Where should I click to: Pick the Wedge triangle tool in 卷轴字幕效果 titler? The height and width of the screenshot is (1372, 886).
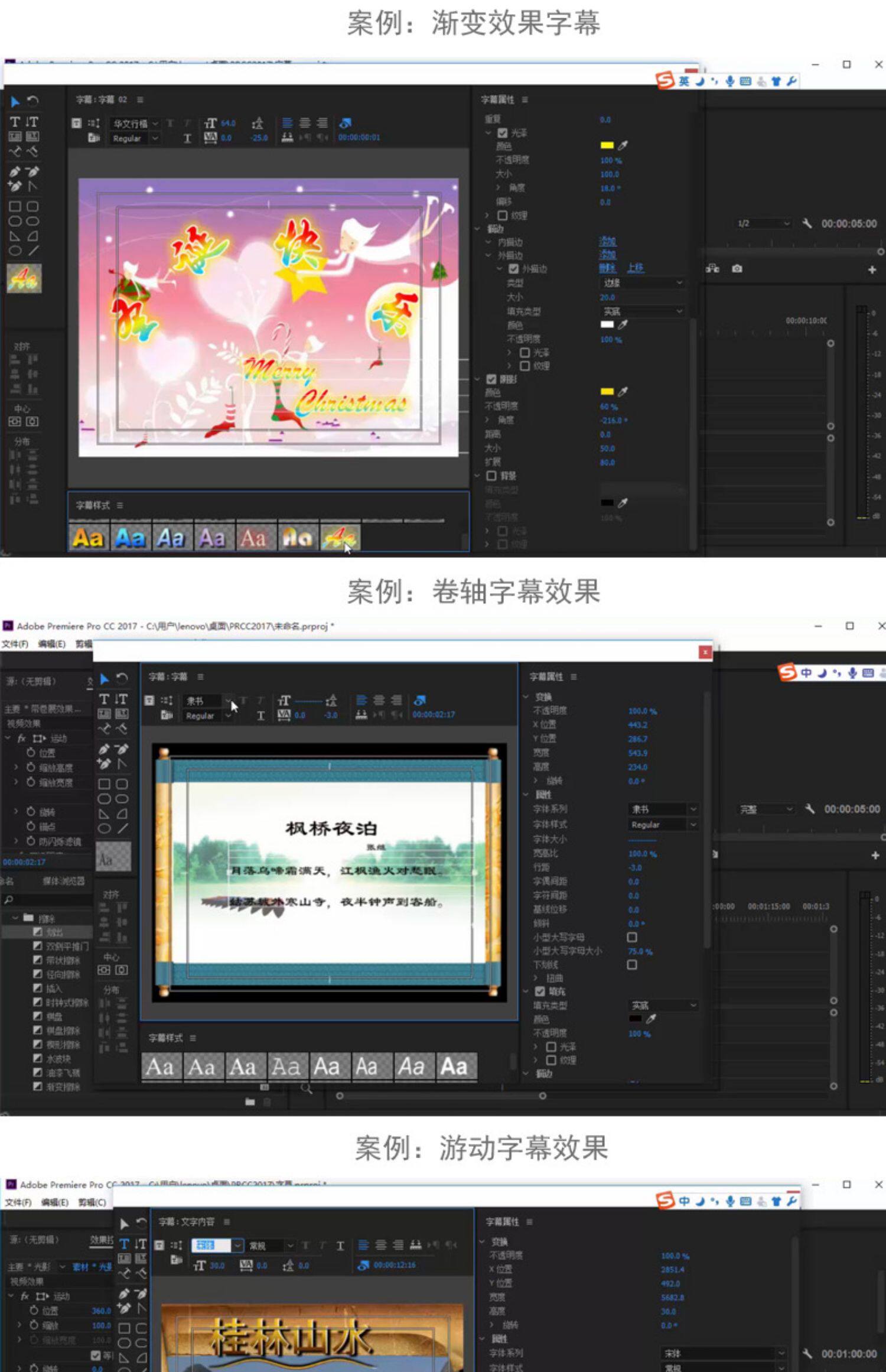104,814
